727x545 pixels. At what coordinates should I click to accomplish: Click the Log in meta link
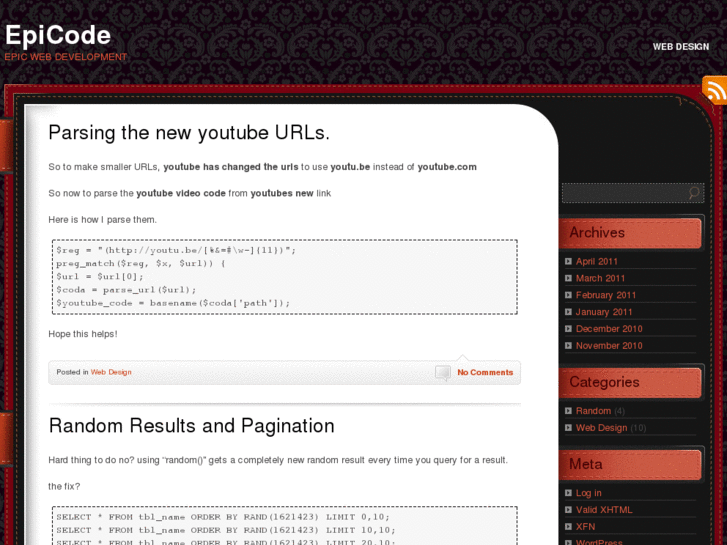[589, 493]
